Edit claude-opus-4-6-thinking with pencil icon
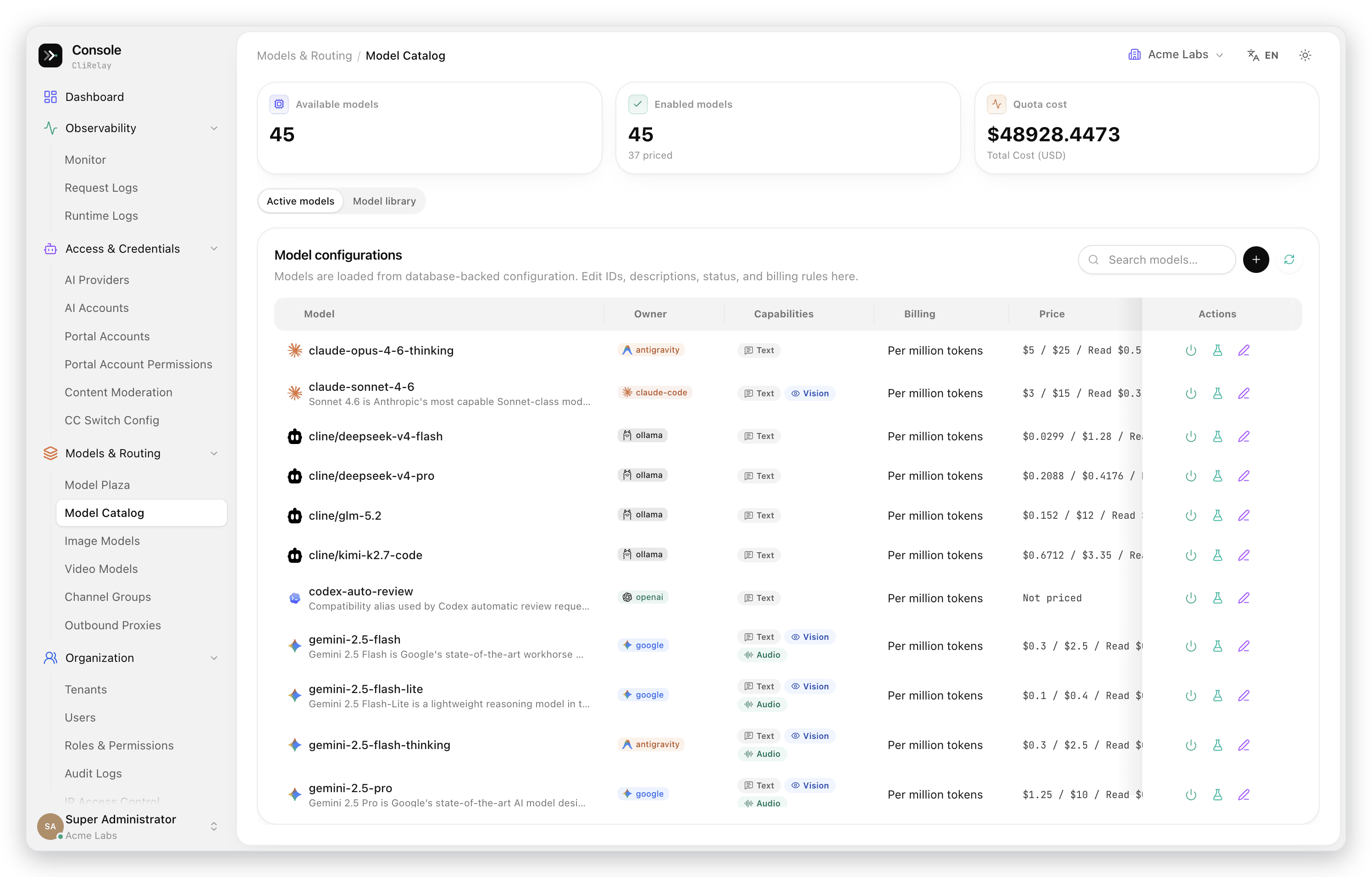This screenshot has width=1372, height=877. pos(1243,350)
